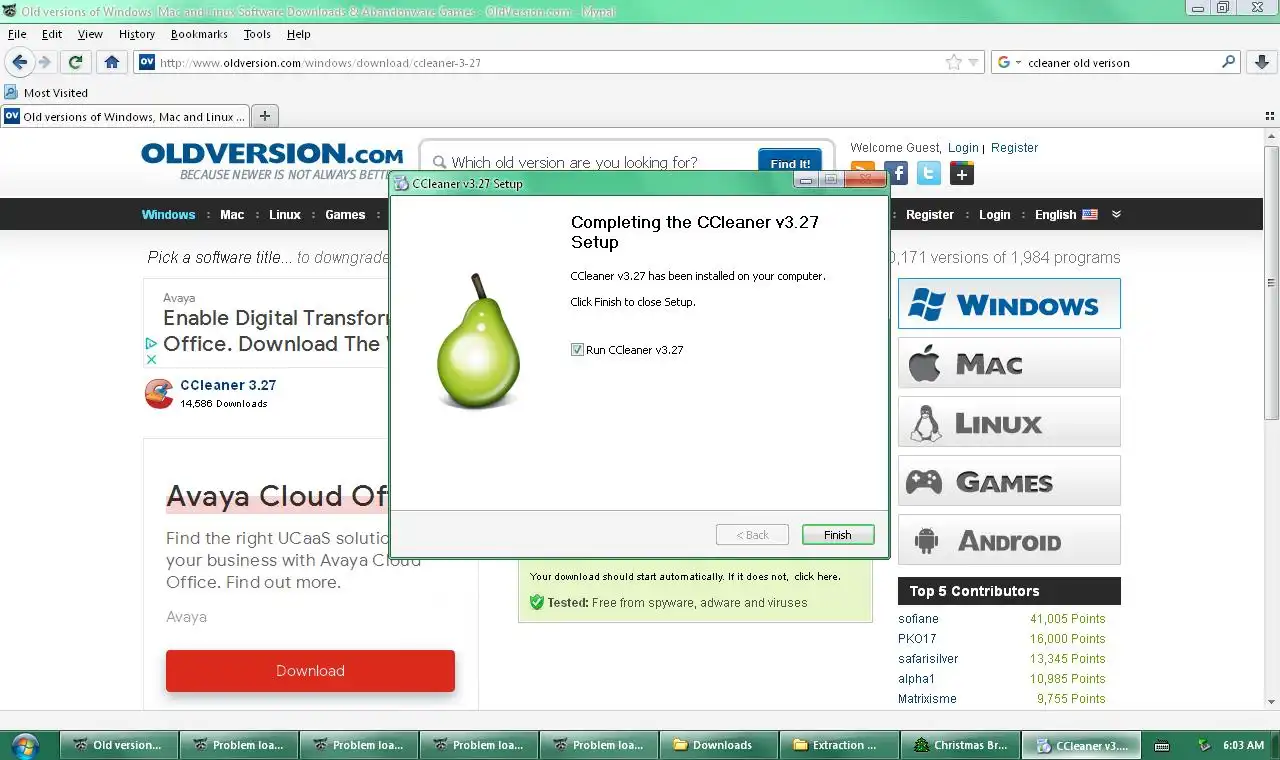Viewport: 1280px width, 760px height.
Task: Click the large Linux platform banner
Action: coord(1009,421)
